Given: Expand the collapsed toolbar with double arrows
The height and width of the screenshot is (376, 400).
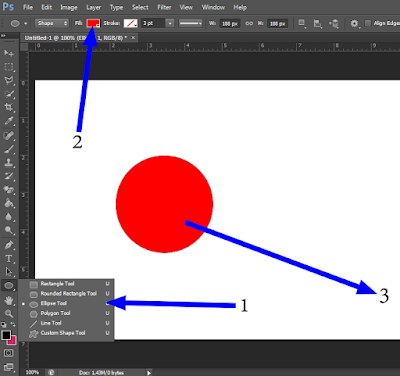Looking at the screenshot, I should (3, 35).
